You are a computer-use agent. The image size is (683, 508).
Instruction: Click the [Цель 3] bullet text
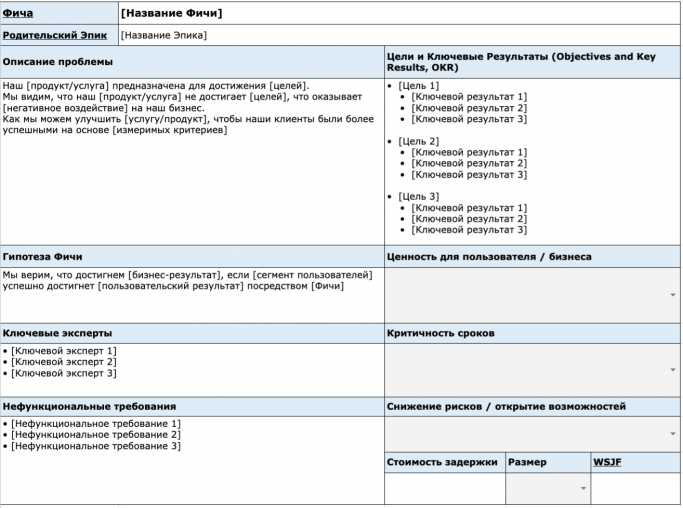tap(419, 197)
